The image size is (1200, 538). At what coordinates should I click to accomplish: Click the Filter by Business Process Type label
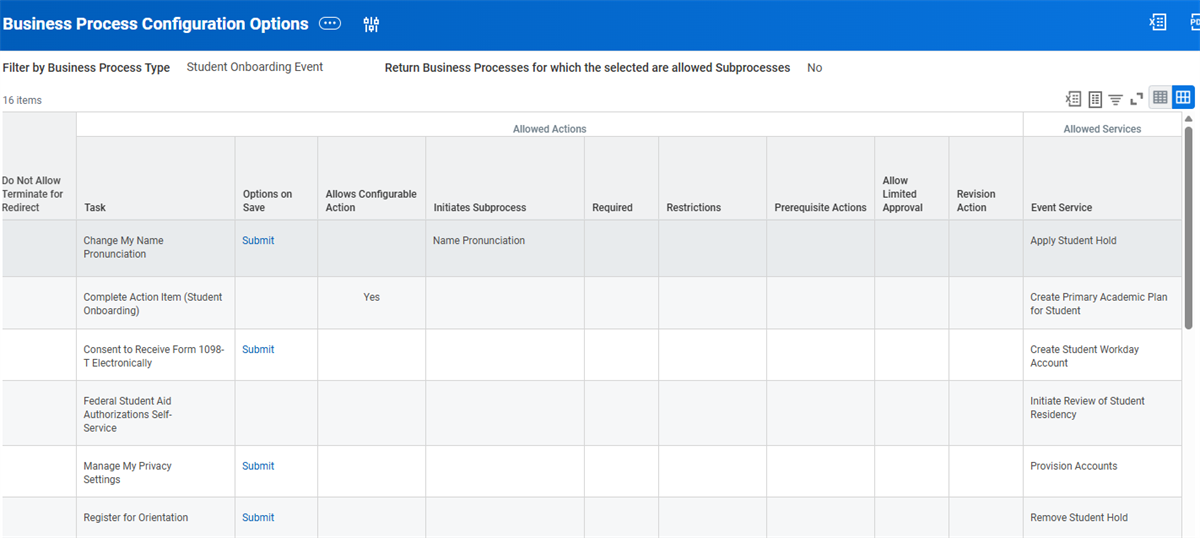[x=86, y=68]
